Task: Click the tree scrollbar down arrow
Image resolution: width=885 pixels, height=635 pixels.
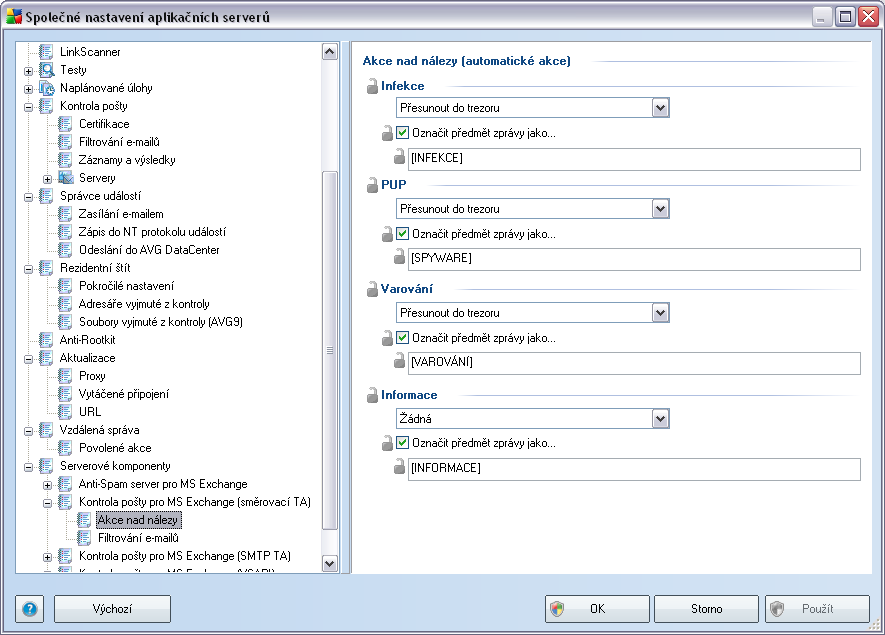Action: coord(330,563)
